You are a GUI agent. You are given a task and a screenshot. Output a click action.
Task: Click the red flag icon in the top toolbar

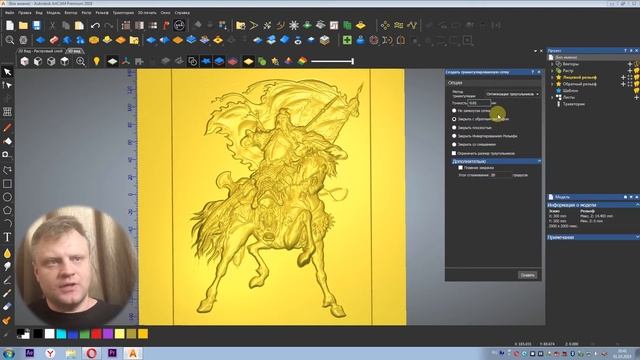click(x=166, y=25)
